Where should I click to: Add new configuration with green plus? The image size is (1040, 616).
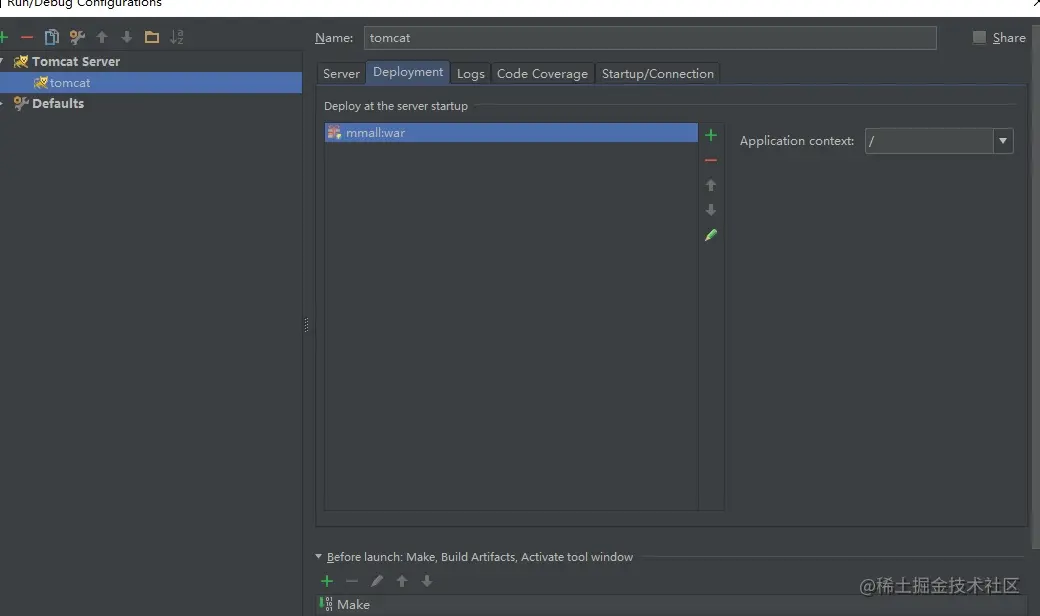(3, 37)
